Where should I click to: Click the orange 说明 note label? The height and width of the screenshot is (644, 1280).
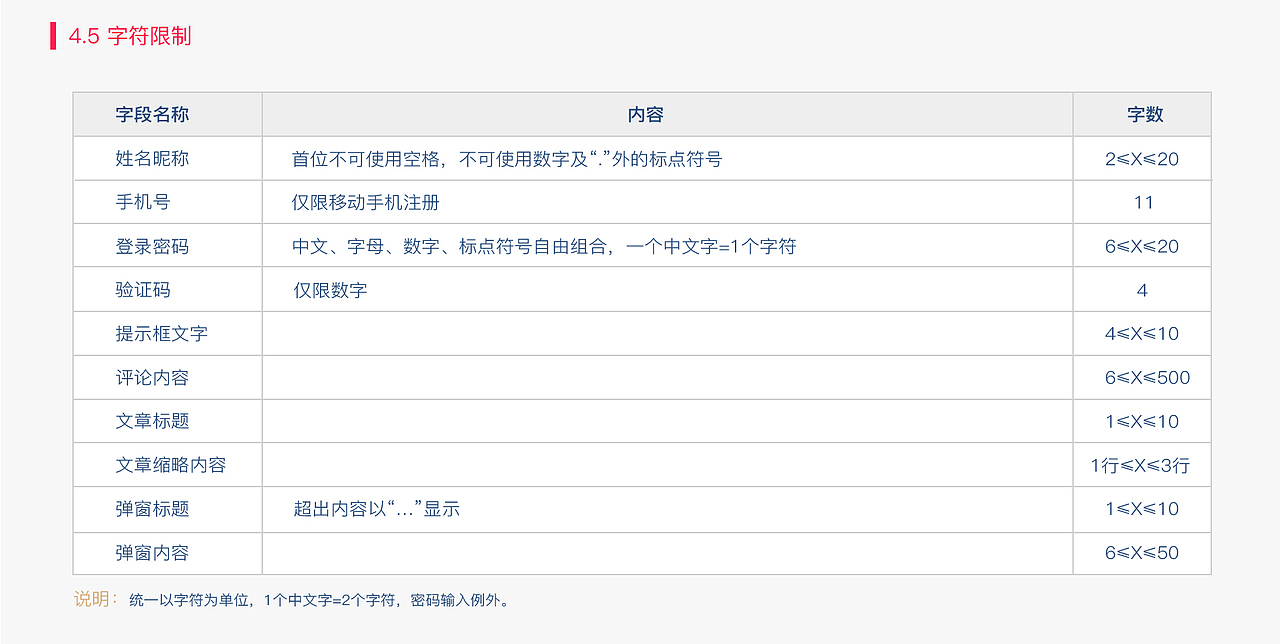point(95,599)
